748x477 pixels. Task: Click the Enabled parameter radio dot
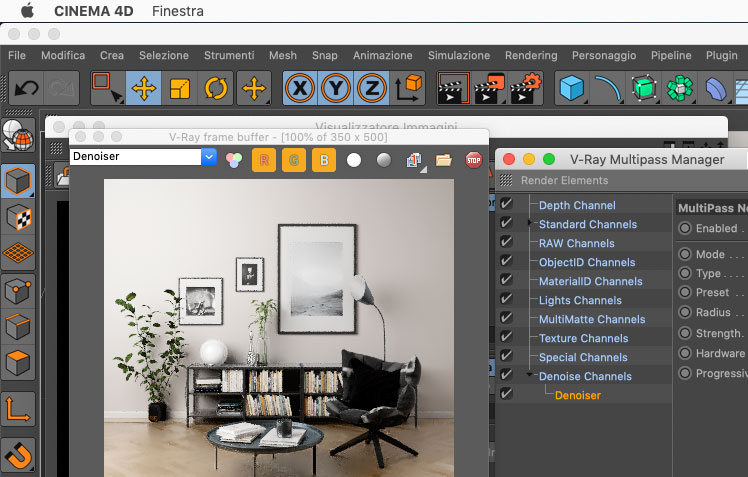[x=685, y=228]
